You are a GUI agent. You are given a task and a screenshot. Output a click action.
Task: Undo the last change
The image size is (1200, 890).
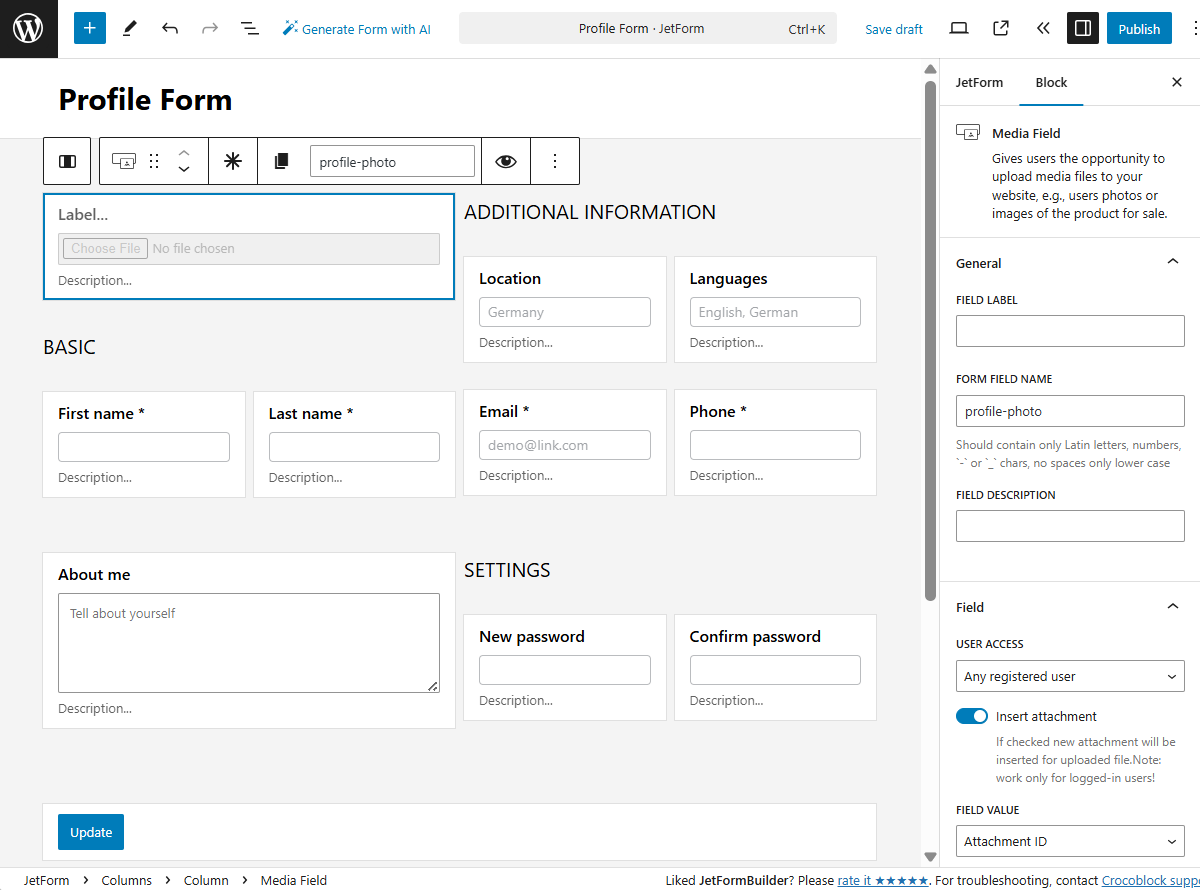pos(170,28)
